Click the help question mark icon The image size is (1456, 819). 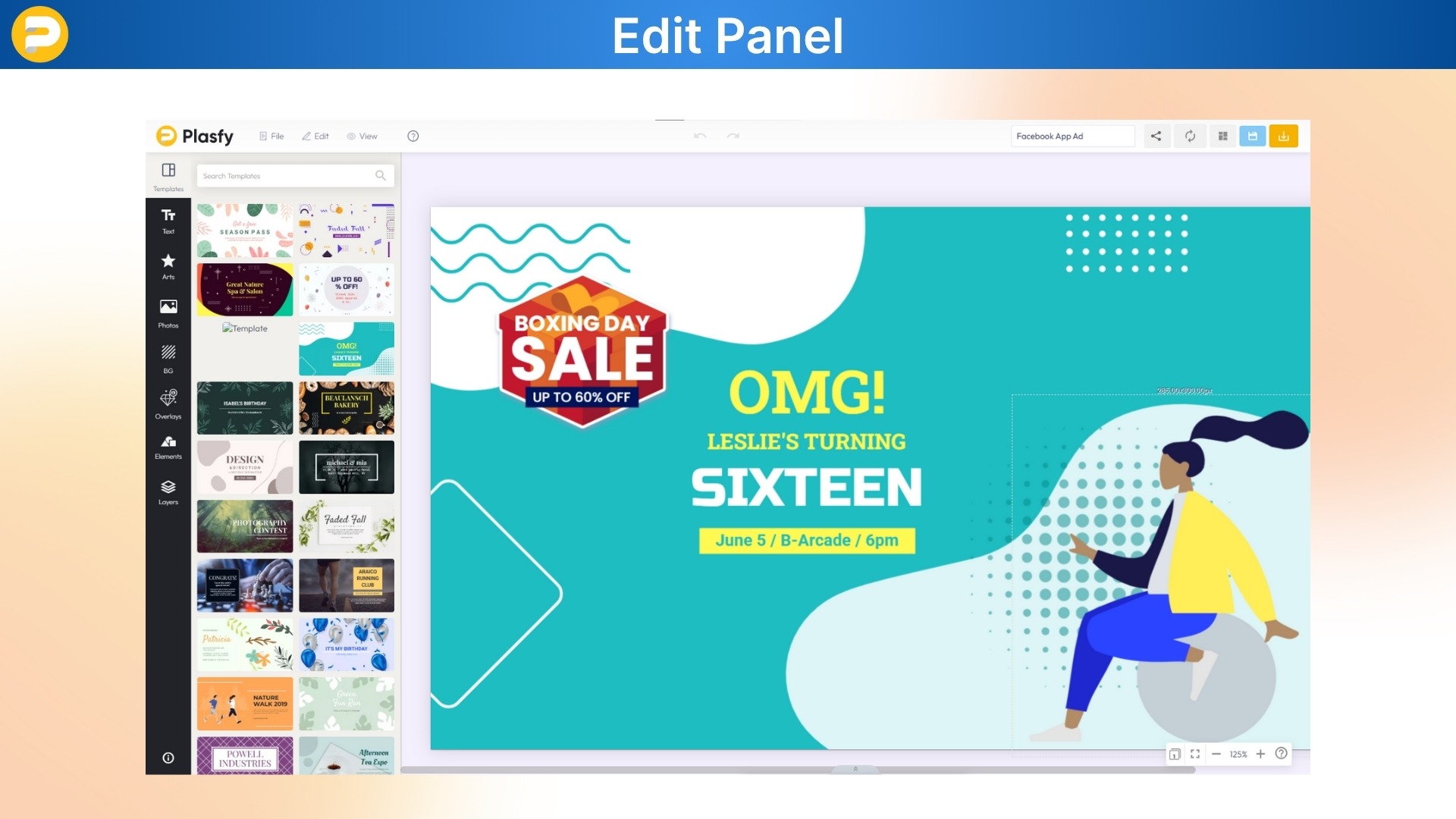tap(413, 136)
